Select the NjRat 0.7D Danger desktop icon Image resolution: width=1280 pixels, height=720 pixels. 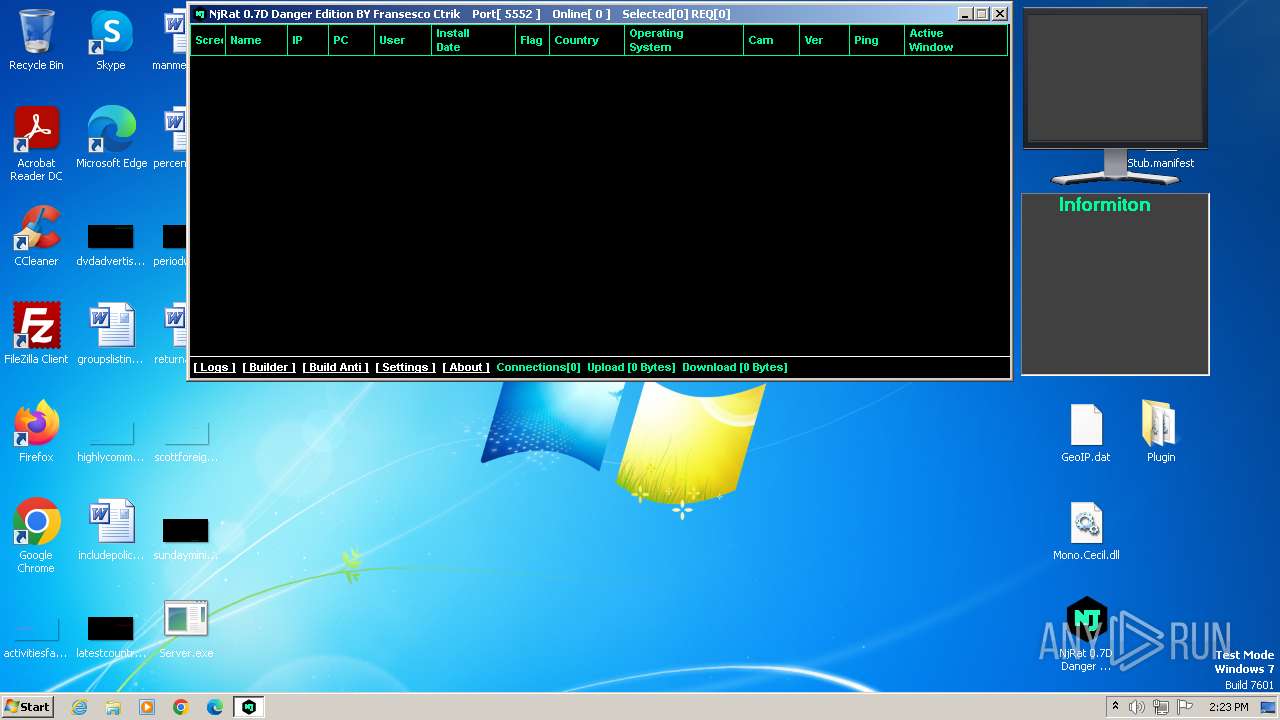[1086, 634]
